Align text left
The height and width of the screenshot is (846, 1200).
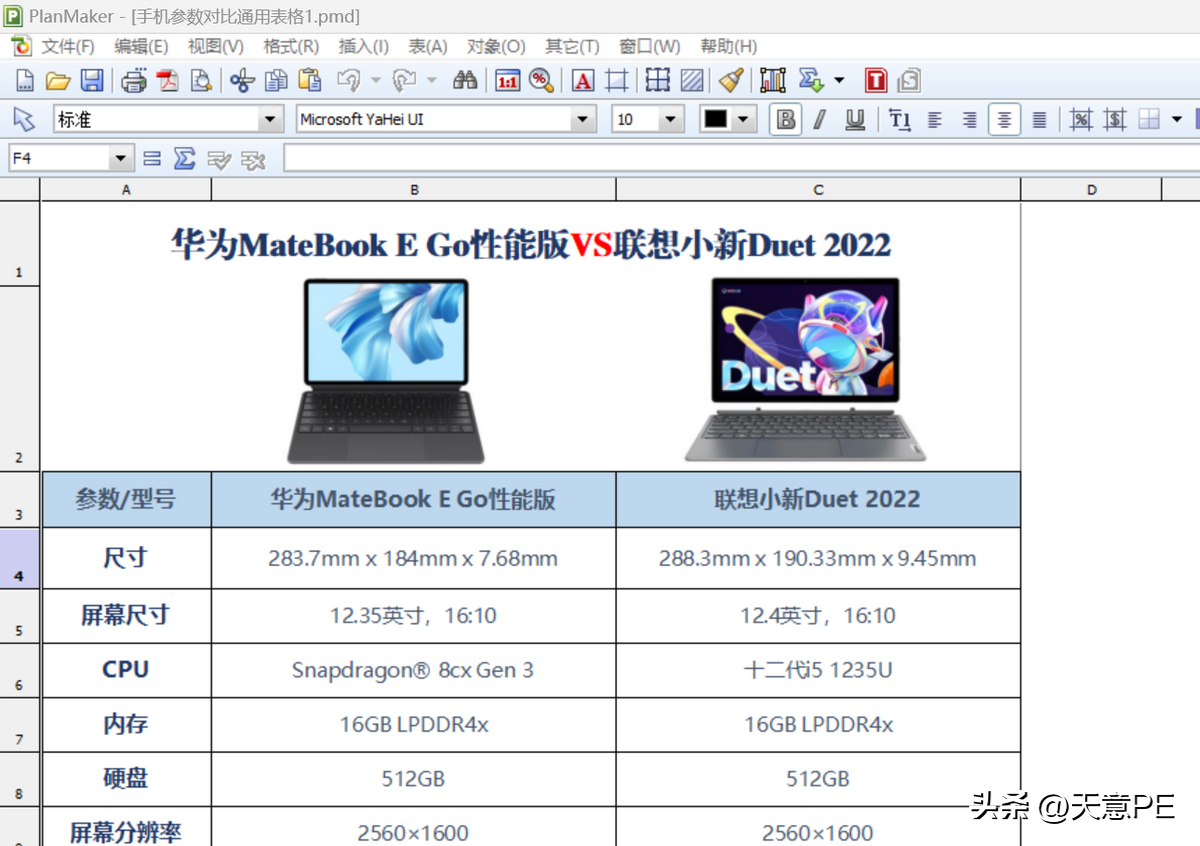coord(935,120)
